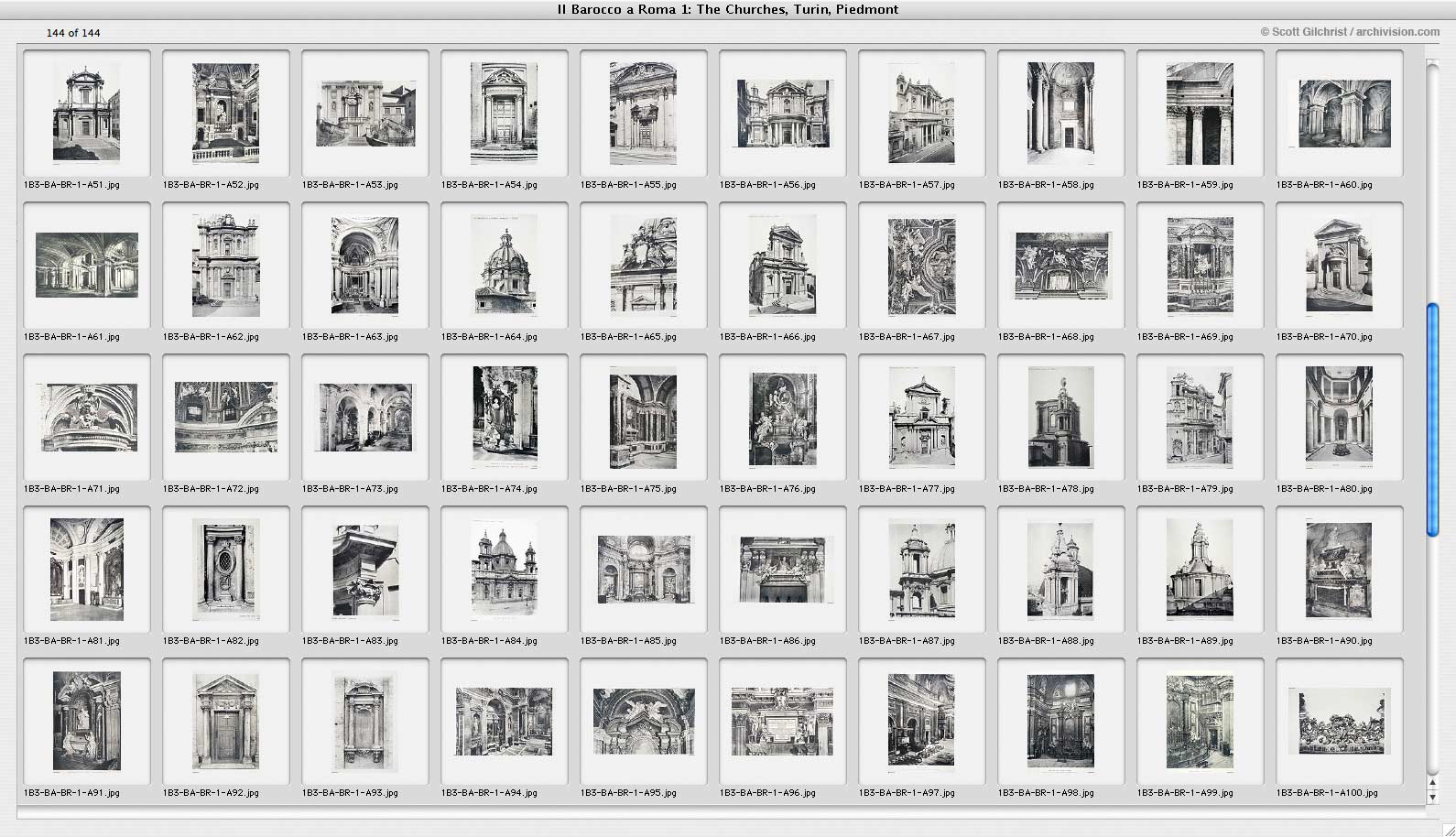Select the thumbnail for 1B3-BA-BR-1-A100.jpg
This screenshot has height=837, width=1456.
click(x=1340, y=722)
